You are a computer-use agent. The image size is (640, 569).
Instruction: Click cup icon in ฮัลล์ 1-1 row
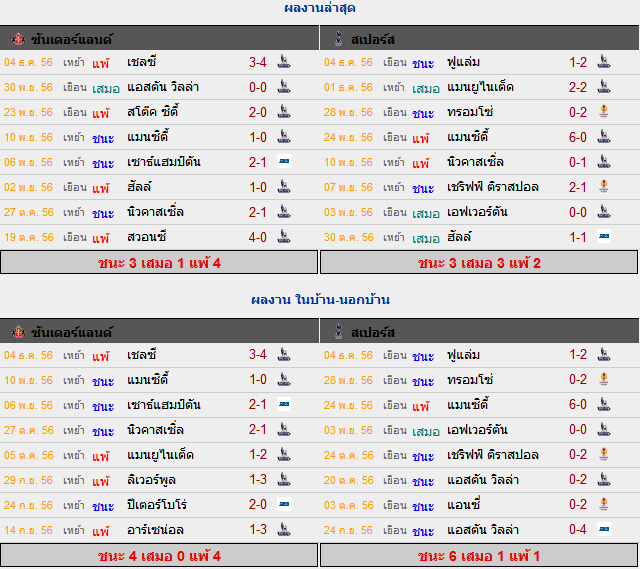click(x=604, y=237)
